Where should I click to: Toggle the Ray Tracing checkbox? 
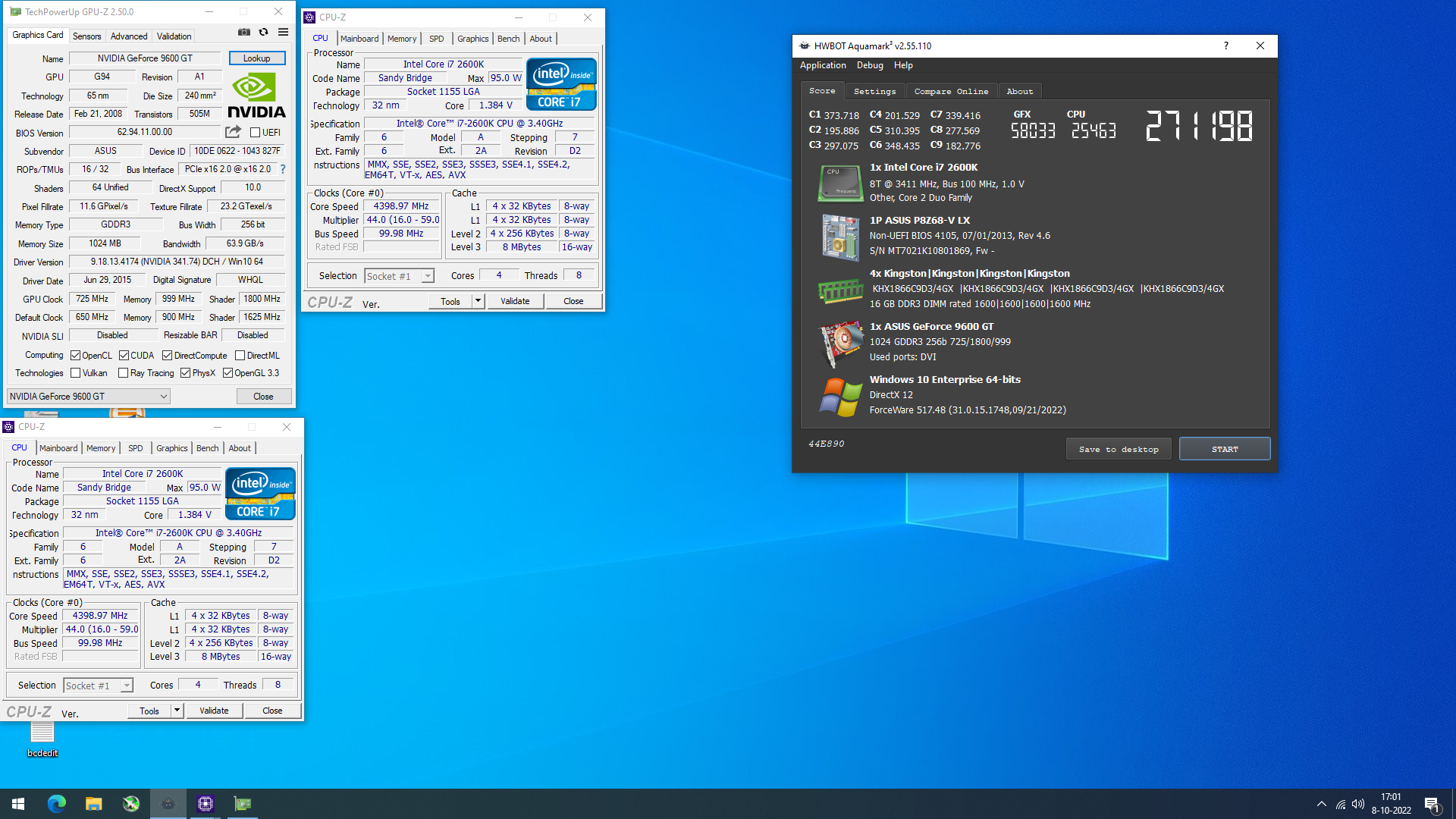pos(123,372)
